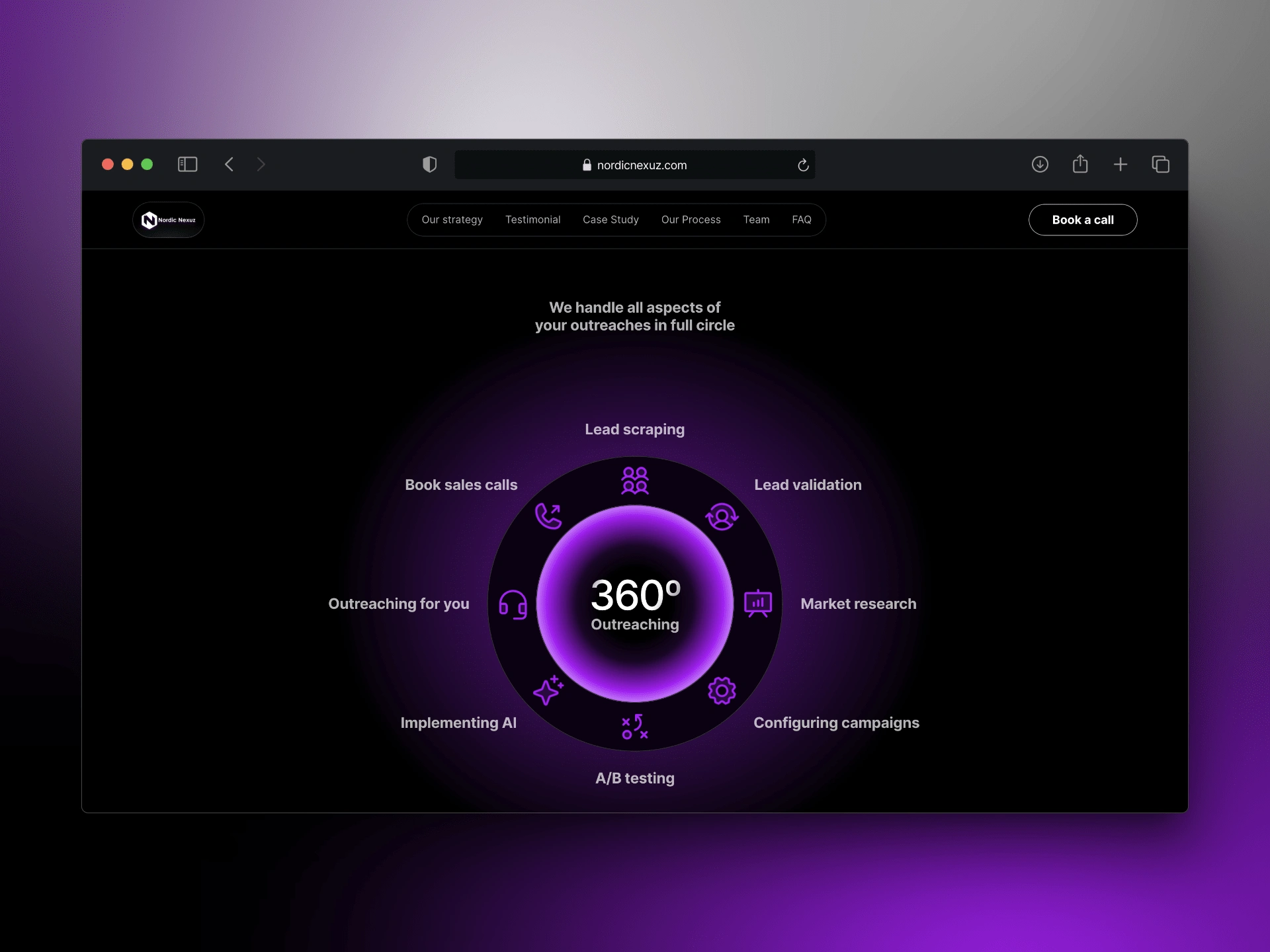1270x952 pixels.
Task: Show Safari downloads
Action: click(x=1040, y=165)
